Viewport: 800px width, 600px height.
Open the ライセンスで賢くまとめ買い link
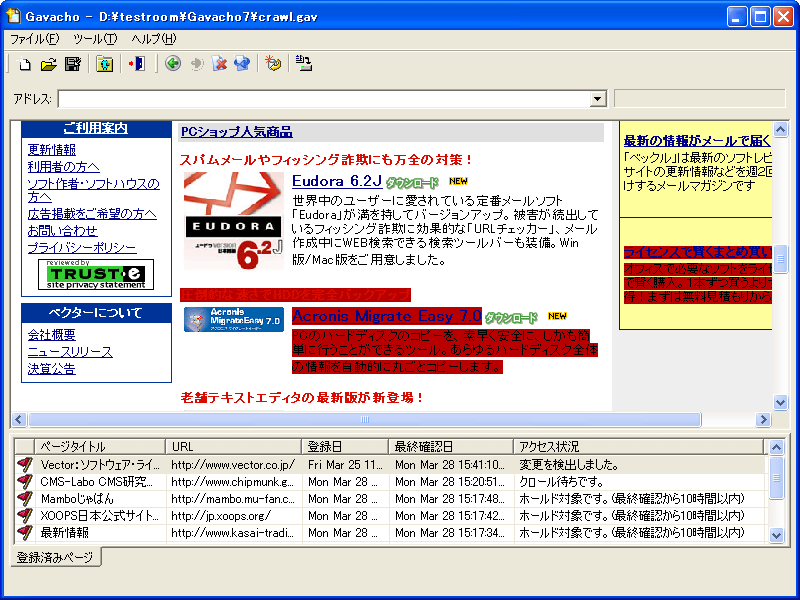(697, 252)
